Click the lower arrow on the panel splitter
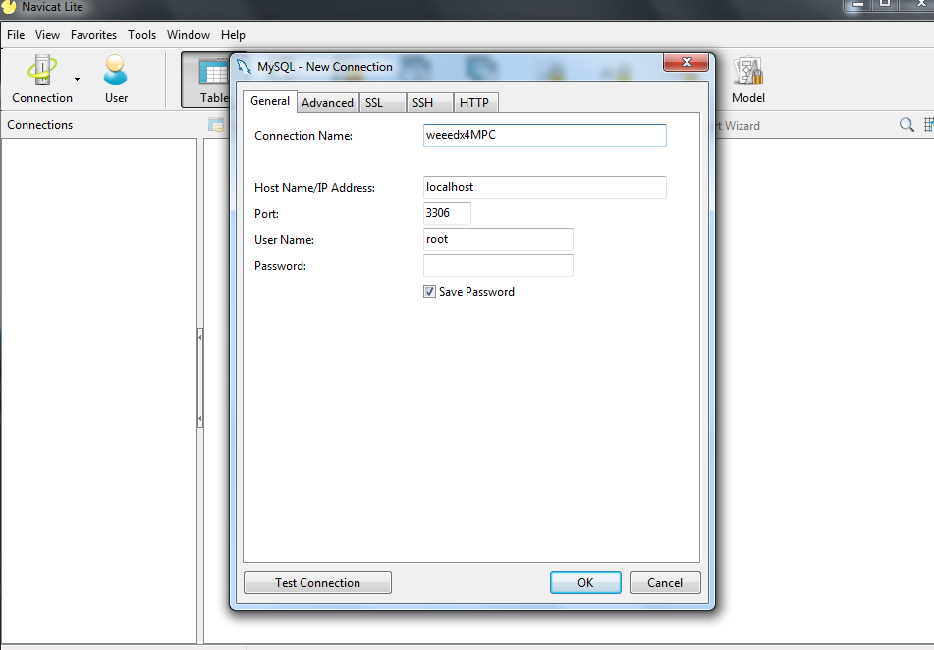The width and height of the screenshot is (934, 650). (x=200, y=419)
